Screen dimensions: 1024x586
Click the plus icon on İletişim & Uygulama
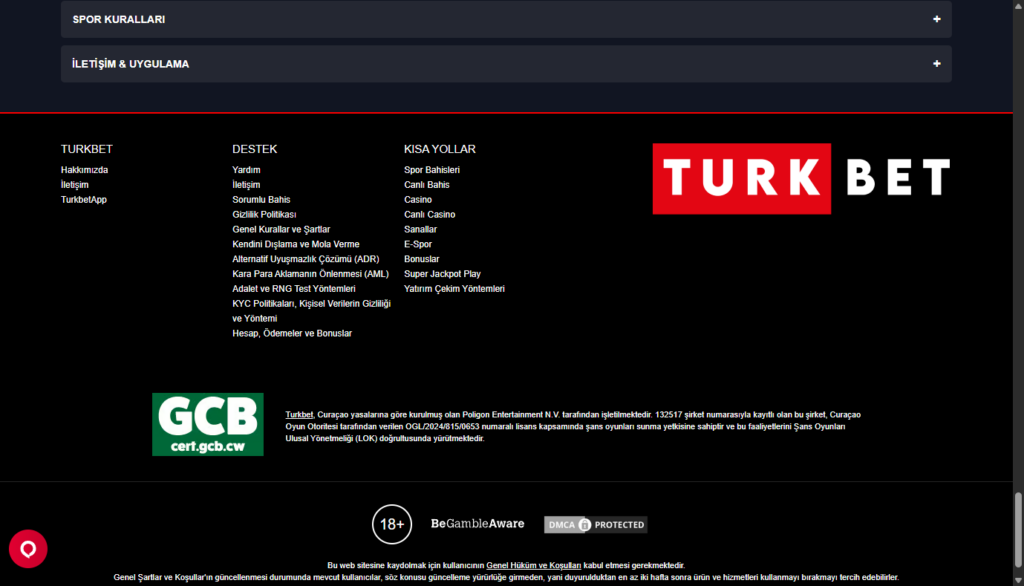coord(936,64)
